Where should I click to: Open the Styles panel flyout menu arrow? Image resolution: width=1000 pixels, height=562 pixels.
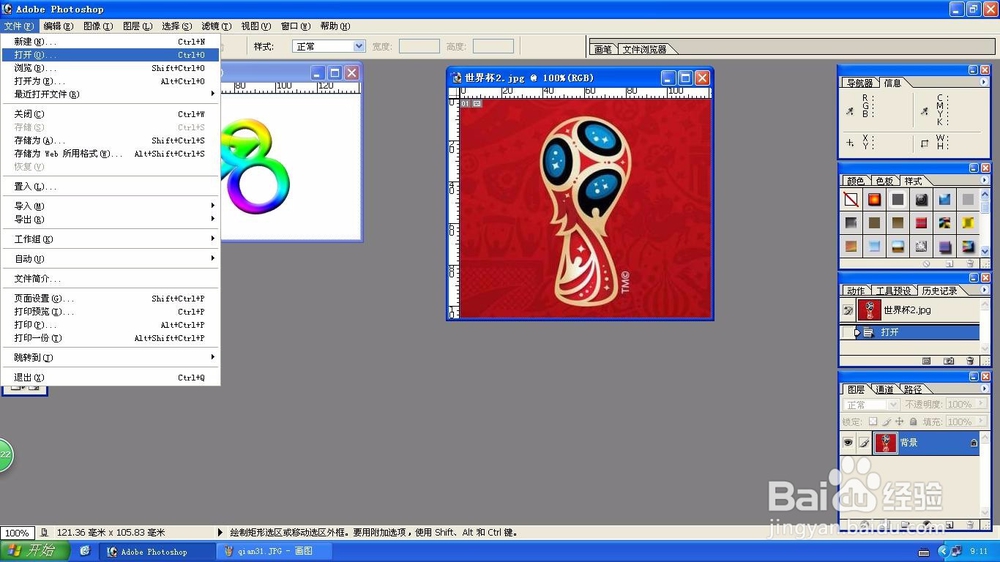(x=983, y=181)
